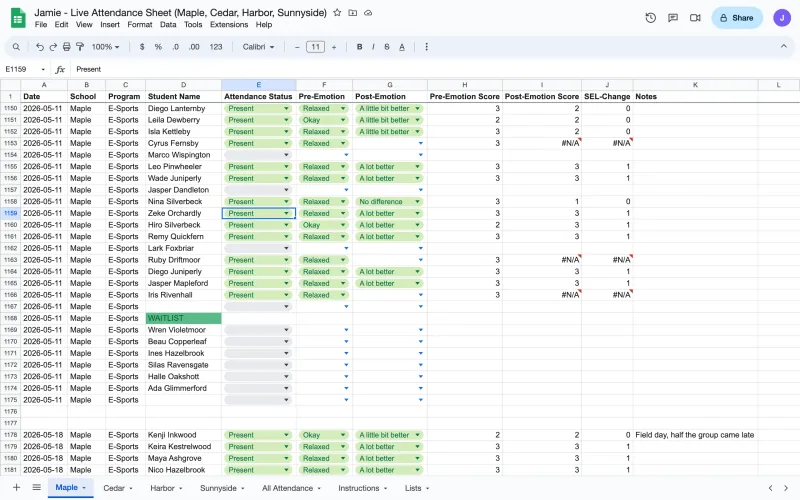The image size is (800, 500).
Task: Show the all sheets list
Action: click(37, 488)
